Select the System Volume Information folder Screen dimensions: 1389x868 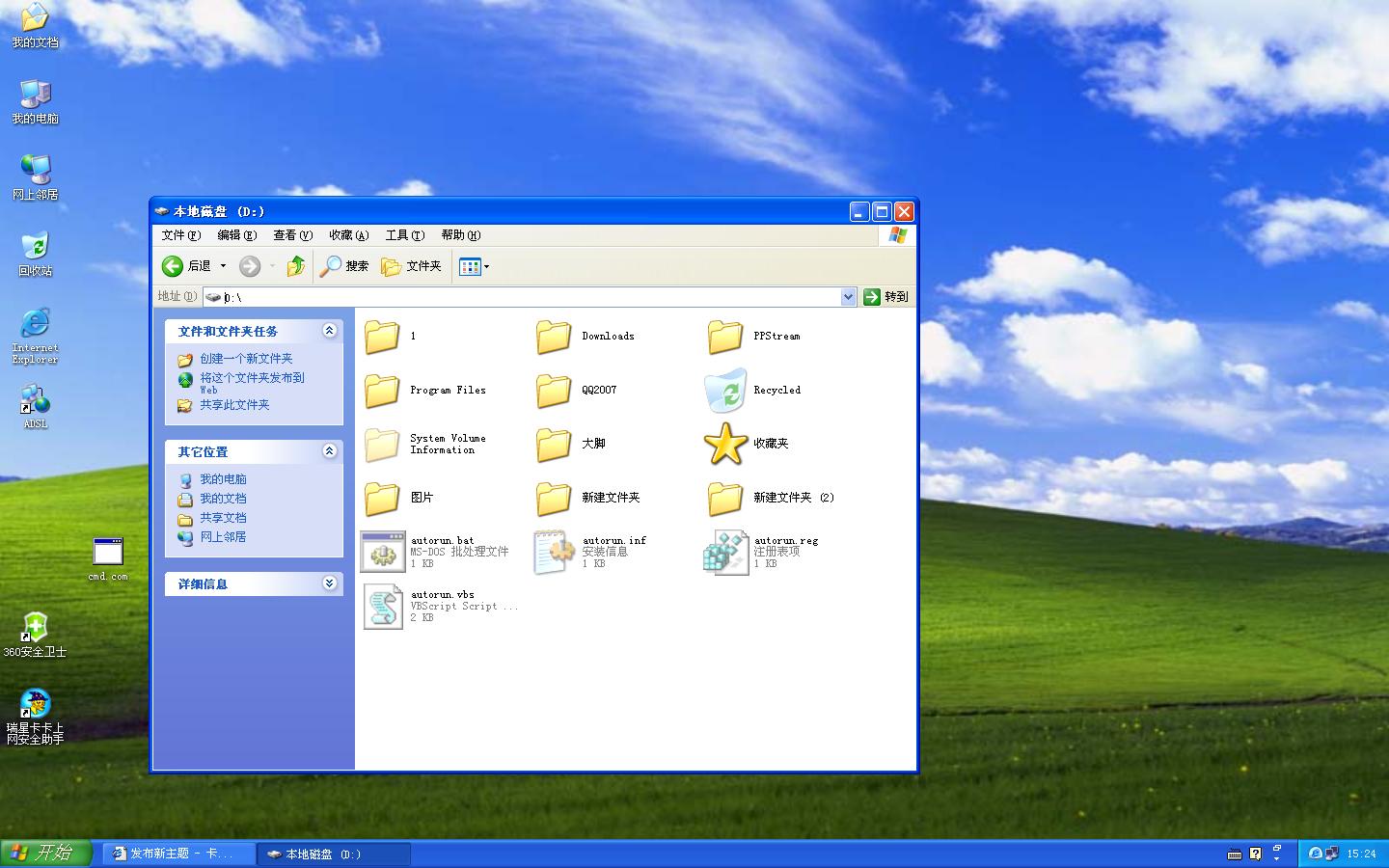382,445
